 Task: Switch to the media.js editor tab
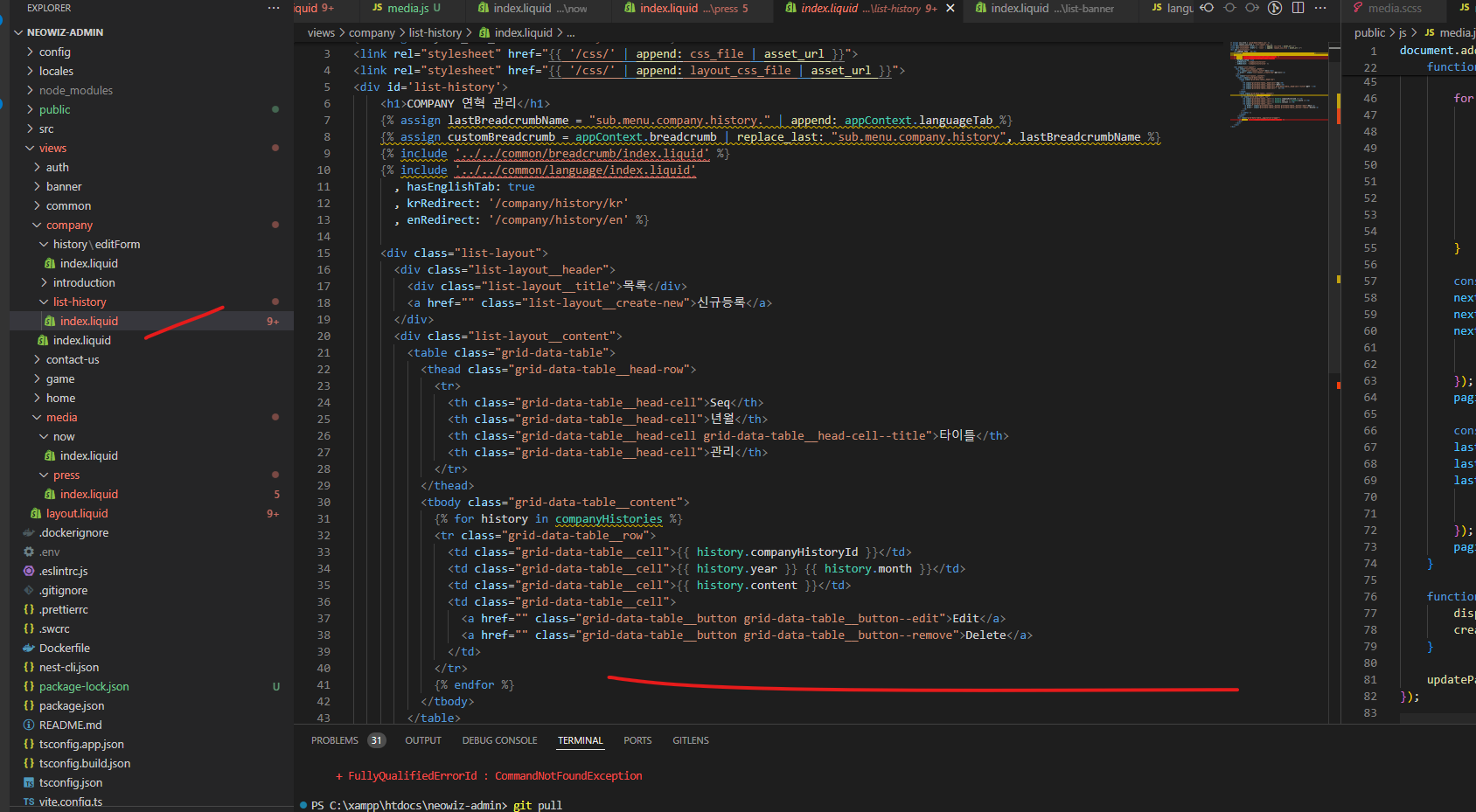[406, 8]
